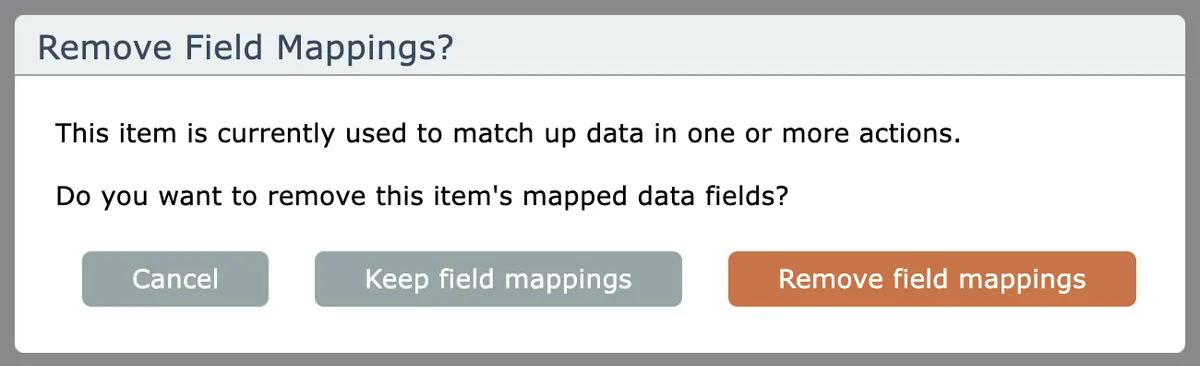1200x366 pixels.
Task: Click blank white area below the buttons
Action: pos(600,330)
